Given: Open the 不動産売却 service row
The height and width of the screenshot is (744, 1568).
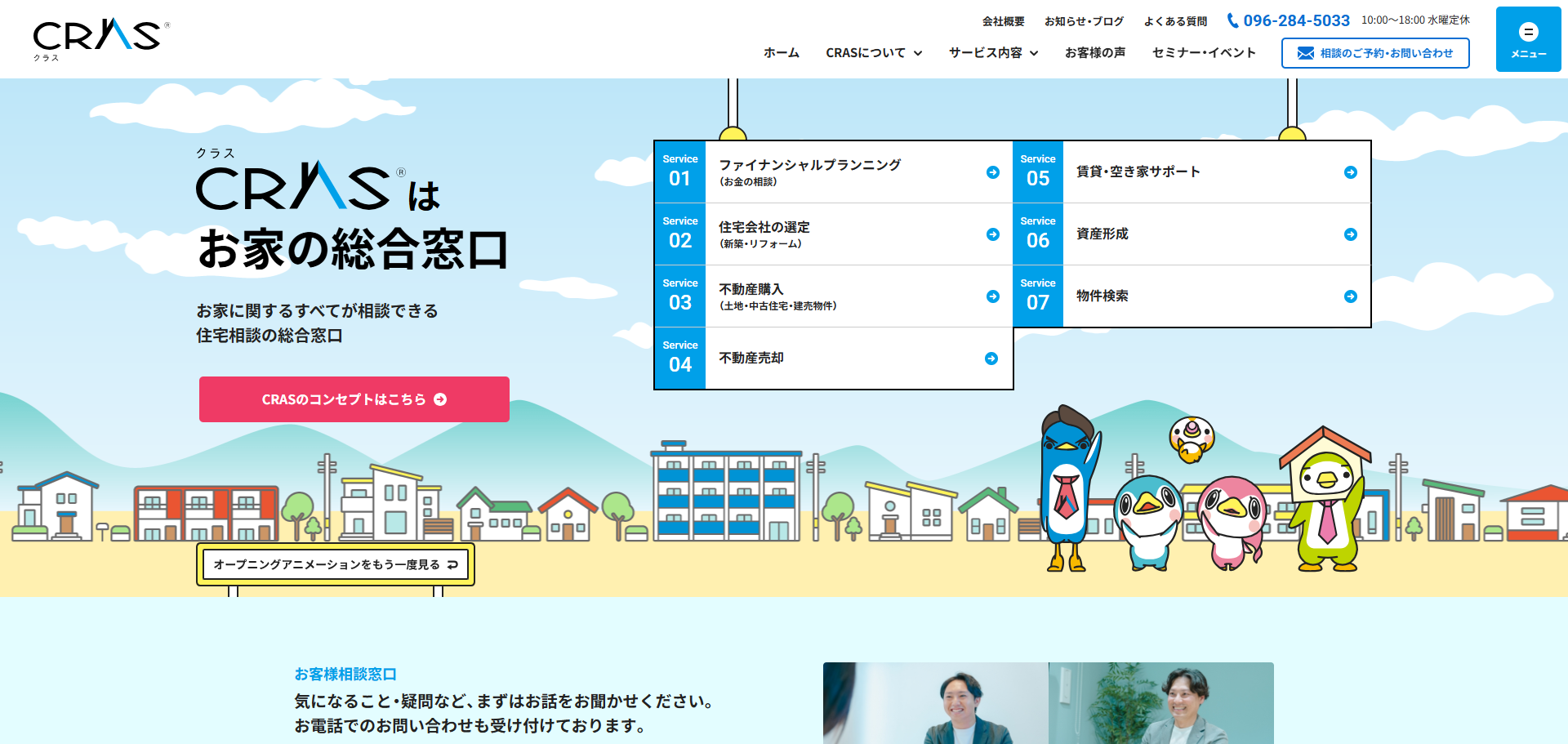Looking at the screenshot, I should point(834,359).
